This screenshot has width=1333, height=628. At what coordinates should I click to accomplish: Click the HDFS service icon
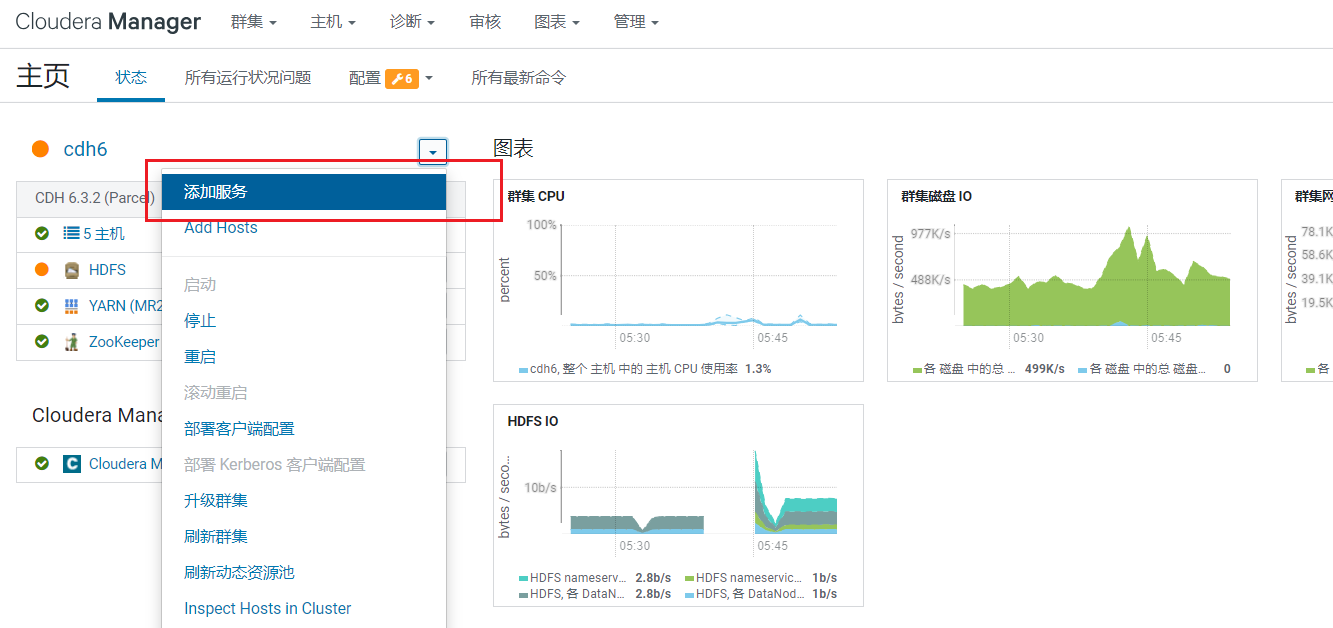71,270
